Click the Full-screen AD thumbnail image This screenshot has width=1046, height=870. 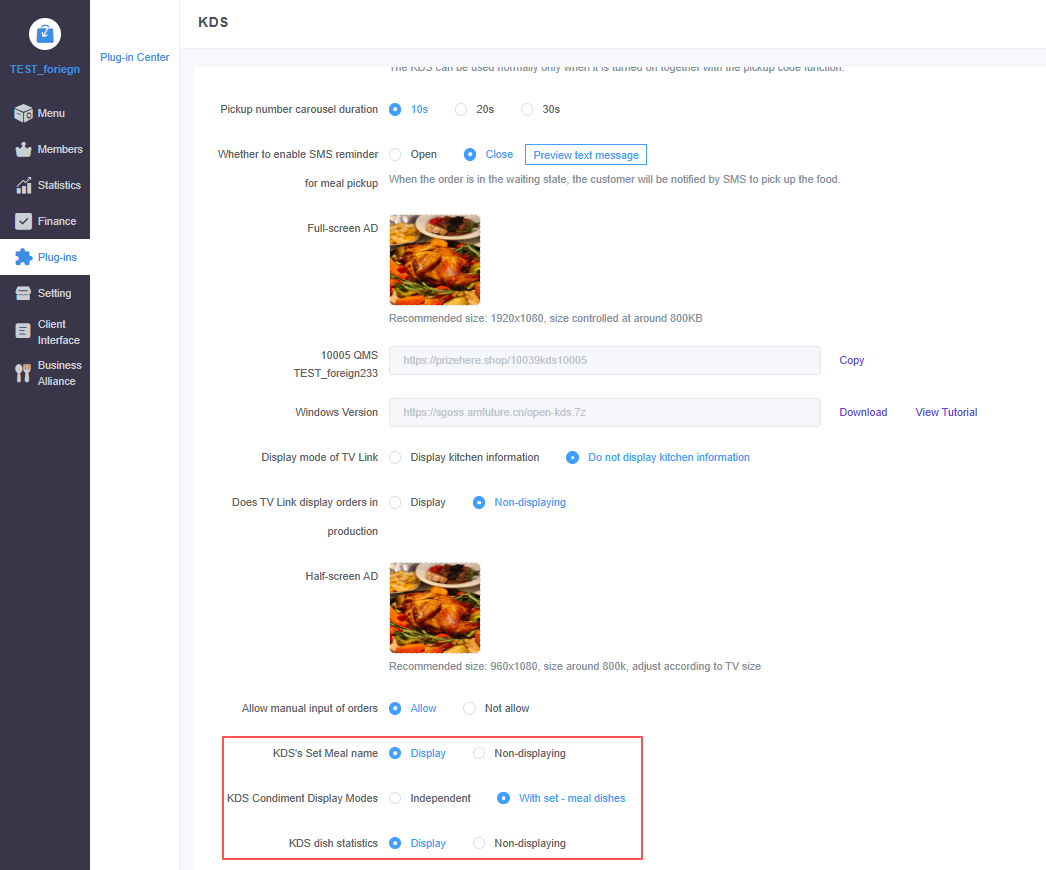[434, 260]
